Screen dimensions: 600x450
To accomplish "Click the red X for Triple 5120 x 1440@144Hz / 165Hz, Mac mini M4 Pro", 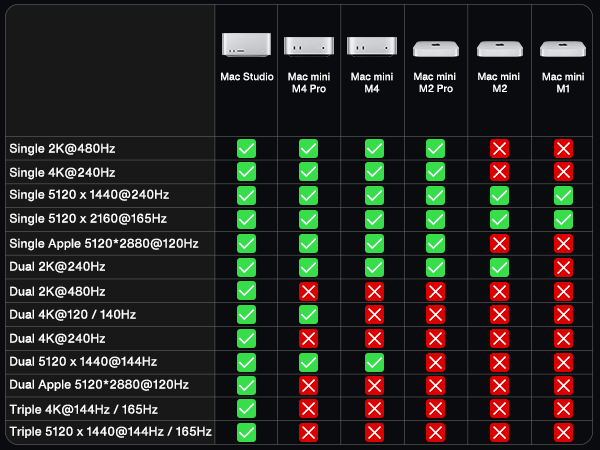I will (308, 432).
